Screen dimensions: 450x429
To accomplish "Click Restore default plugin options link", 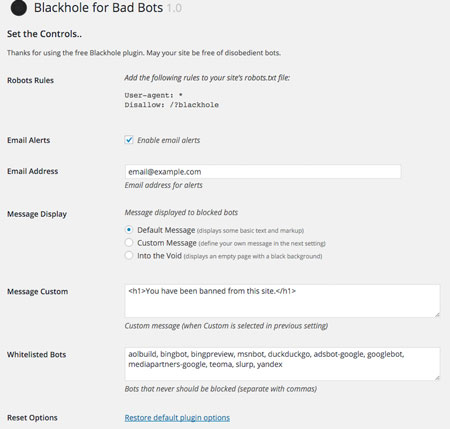I will (177, 418).
